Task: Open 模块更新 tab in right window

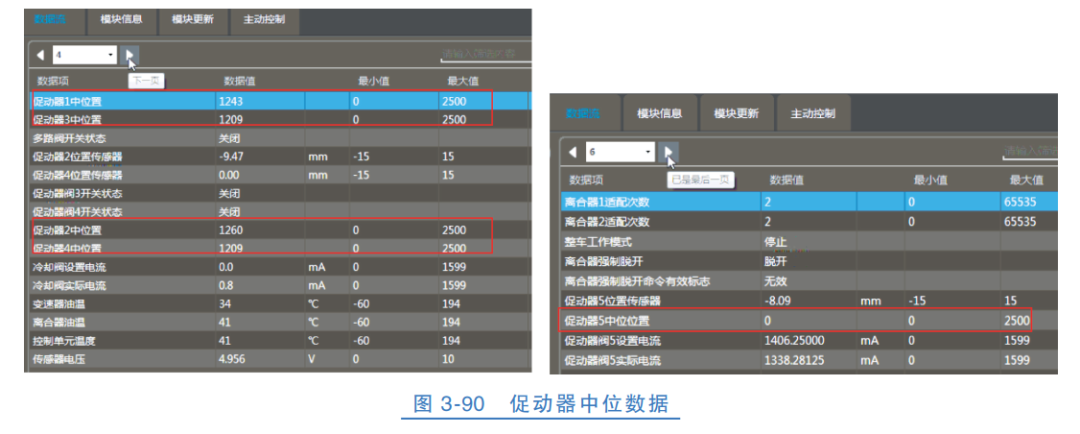Action: (736, 114)
